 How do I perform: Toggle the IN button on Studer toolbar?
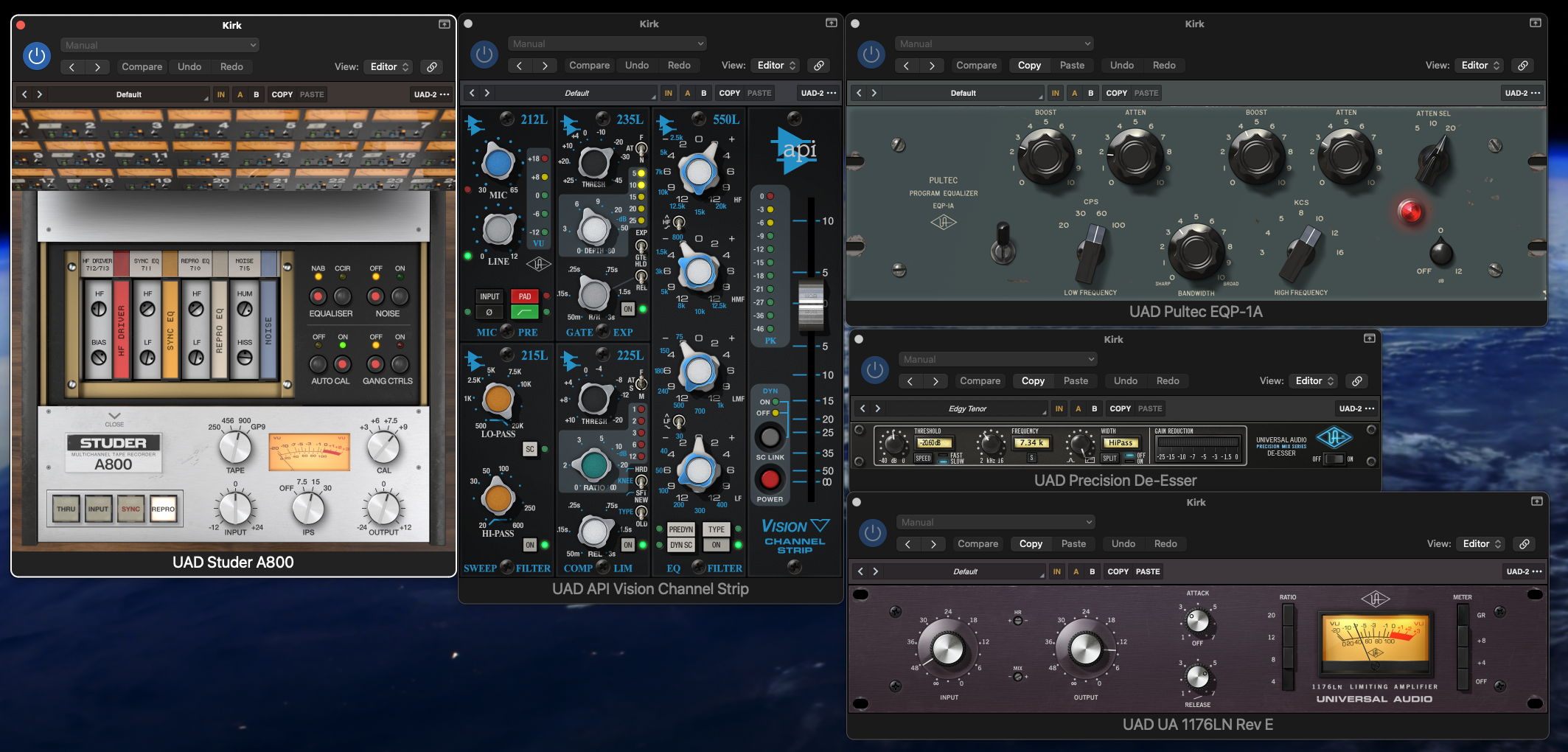[220, 94]
